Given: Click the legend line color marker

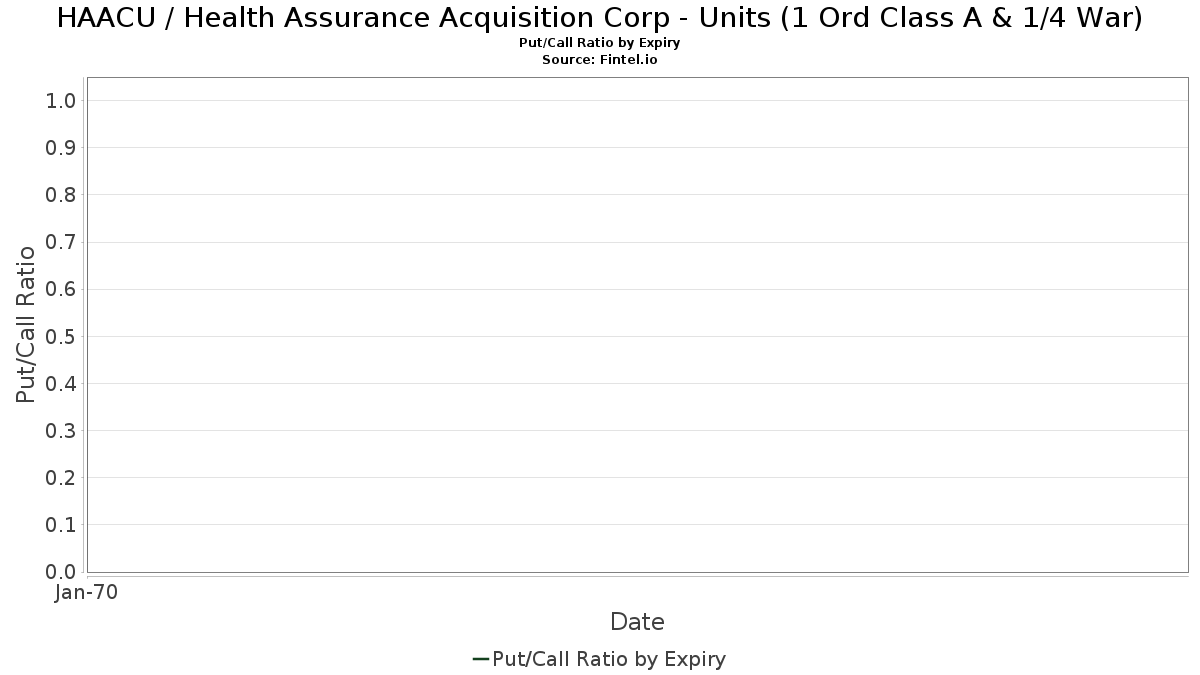Looking at the screenshot, I should (480, 659).
